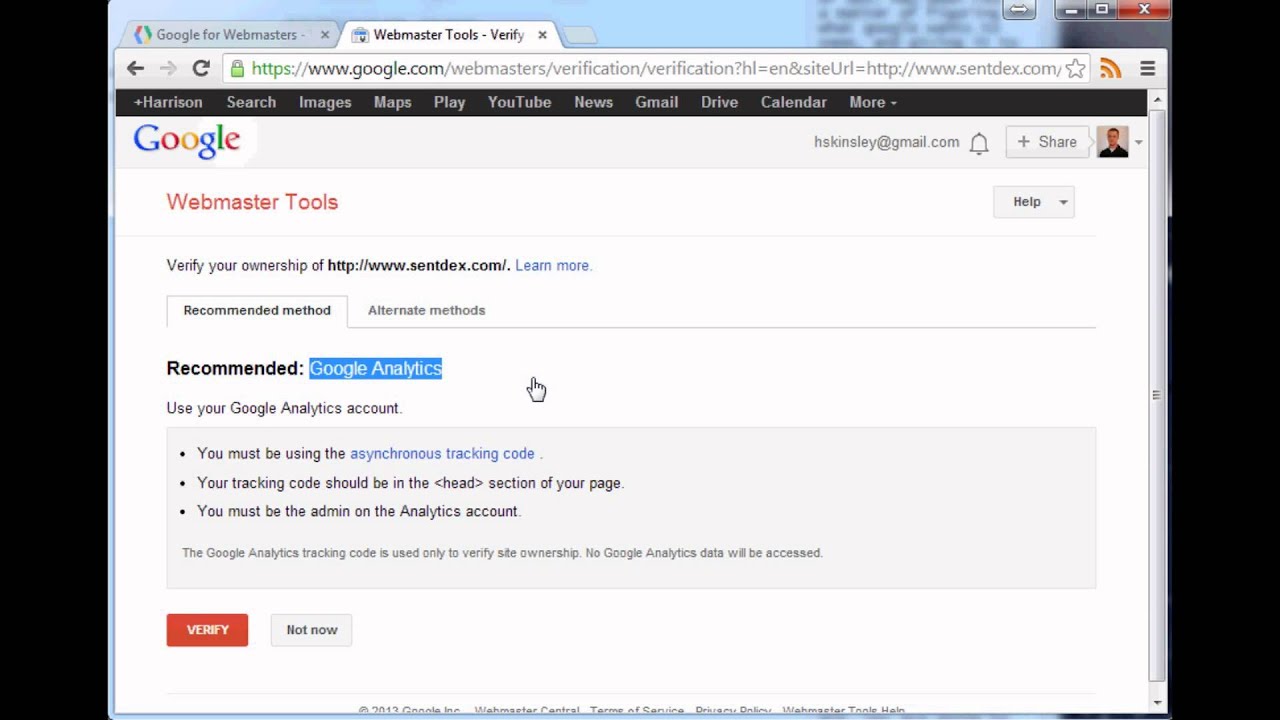Expand the More menu in Google bar
Screen dimensions: 1280x720
[872, 102]
